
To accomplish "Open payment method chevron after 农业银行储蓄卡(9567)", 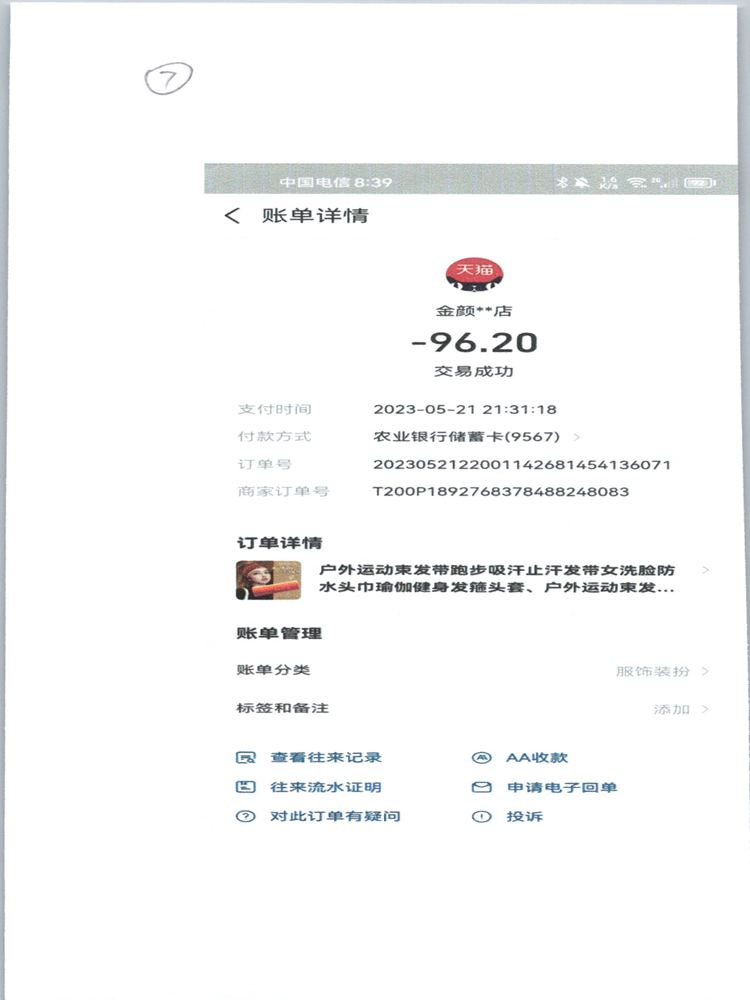I will [577, 437].
